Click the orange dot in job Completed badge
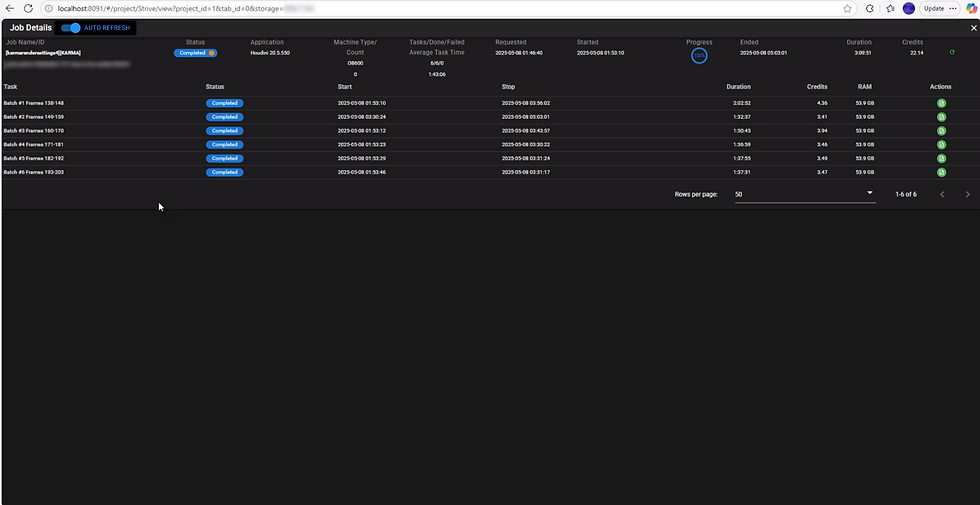 [x=212, y=53]
